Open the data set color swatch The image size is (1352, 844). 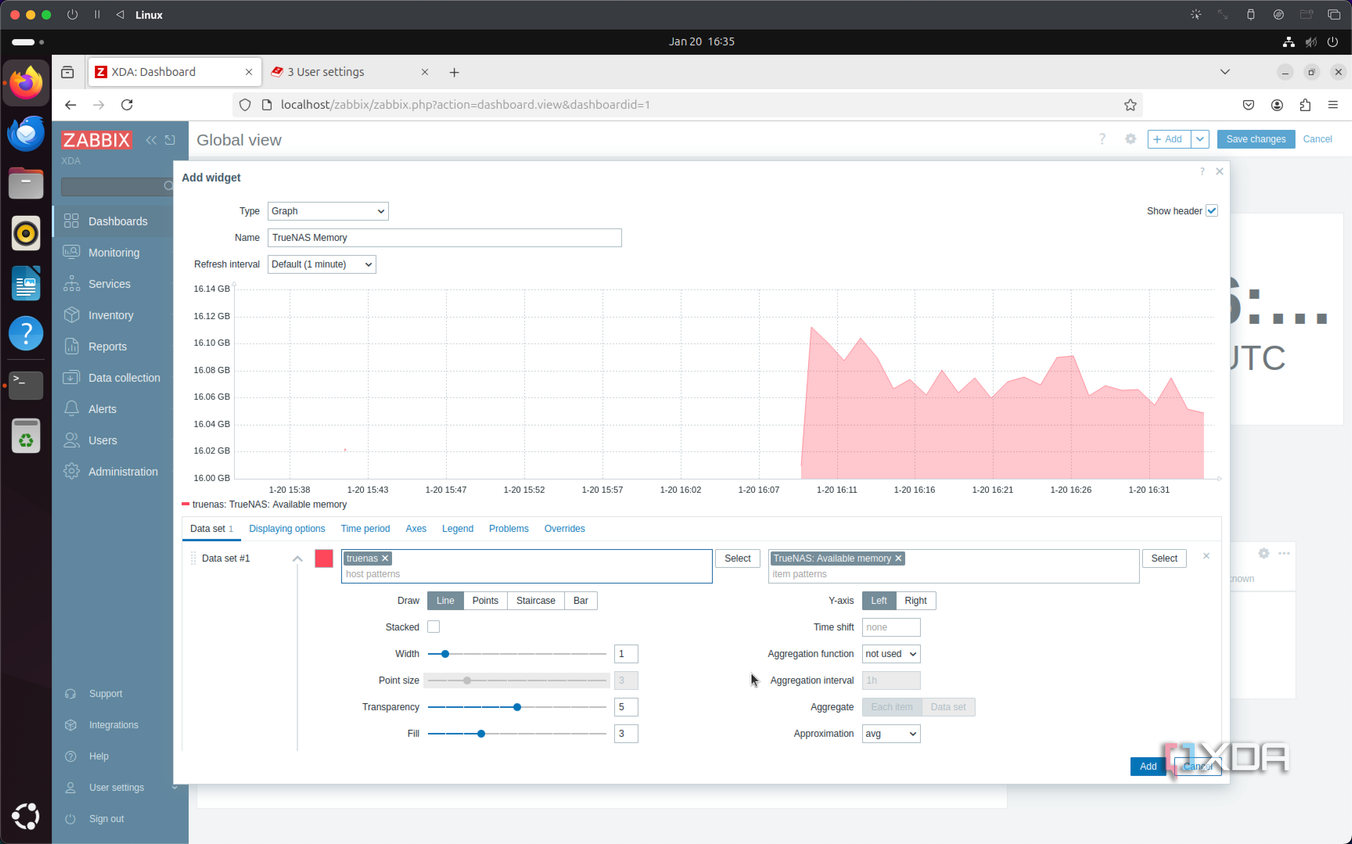[x=324, y=559]
